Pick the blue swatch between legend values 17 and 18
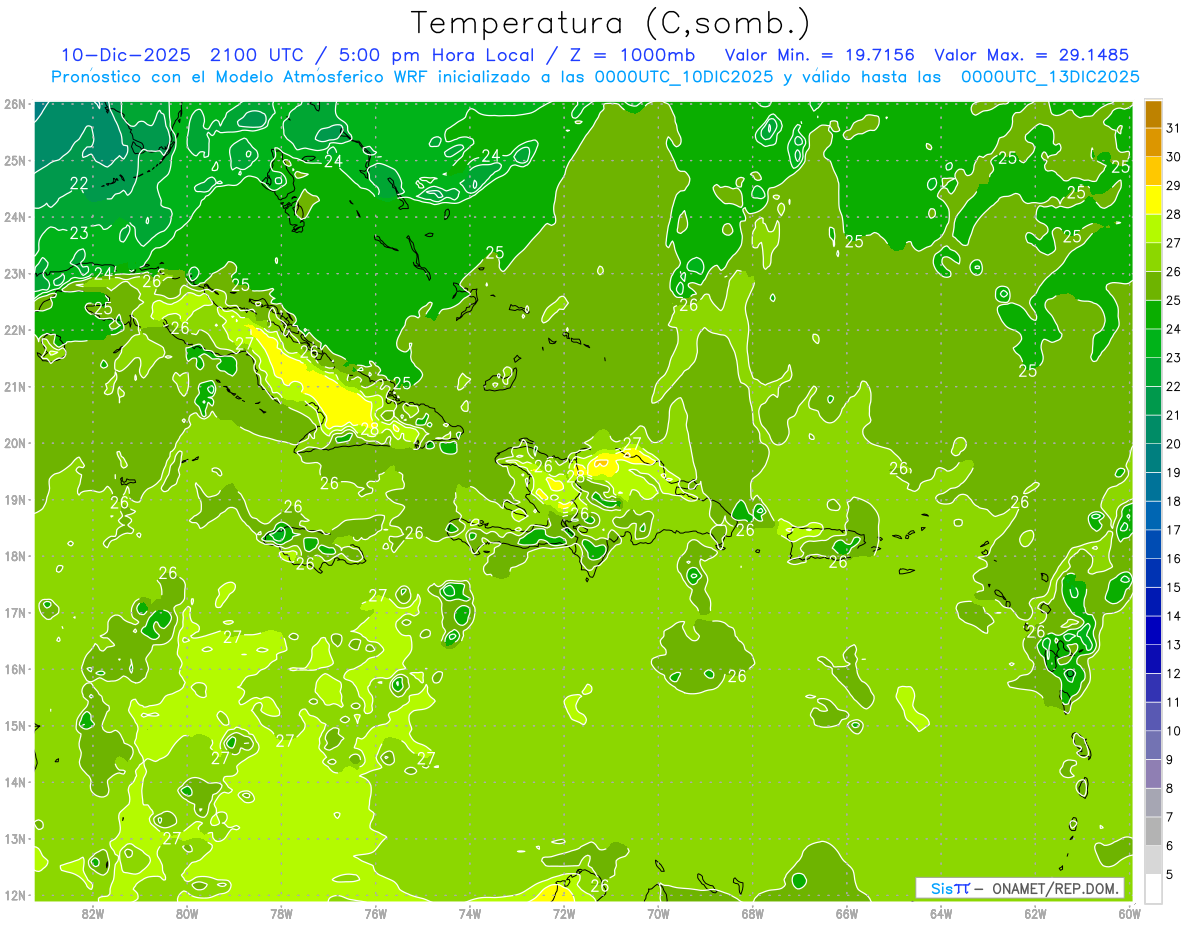The width and height of the screenshot is (1200, 927). coord(1153,515)
